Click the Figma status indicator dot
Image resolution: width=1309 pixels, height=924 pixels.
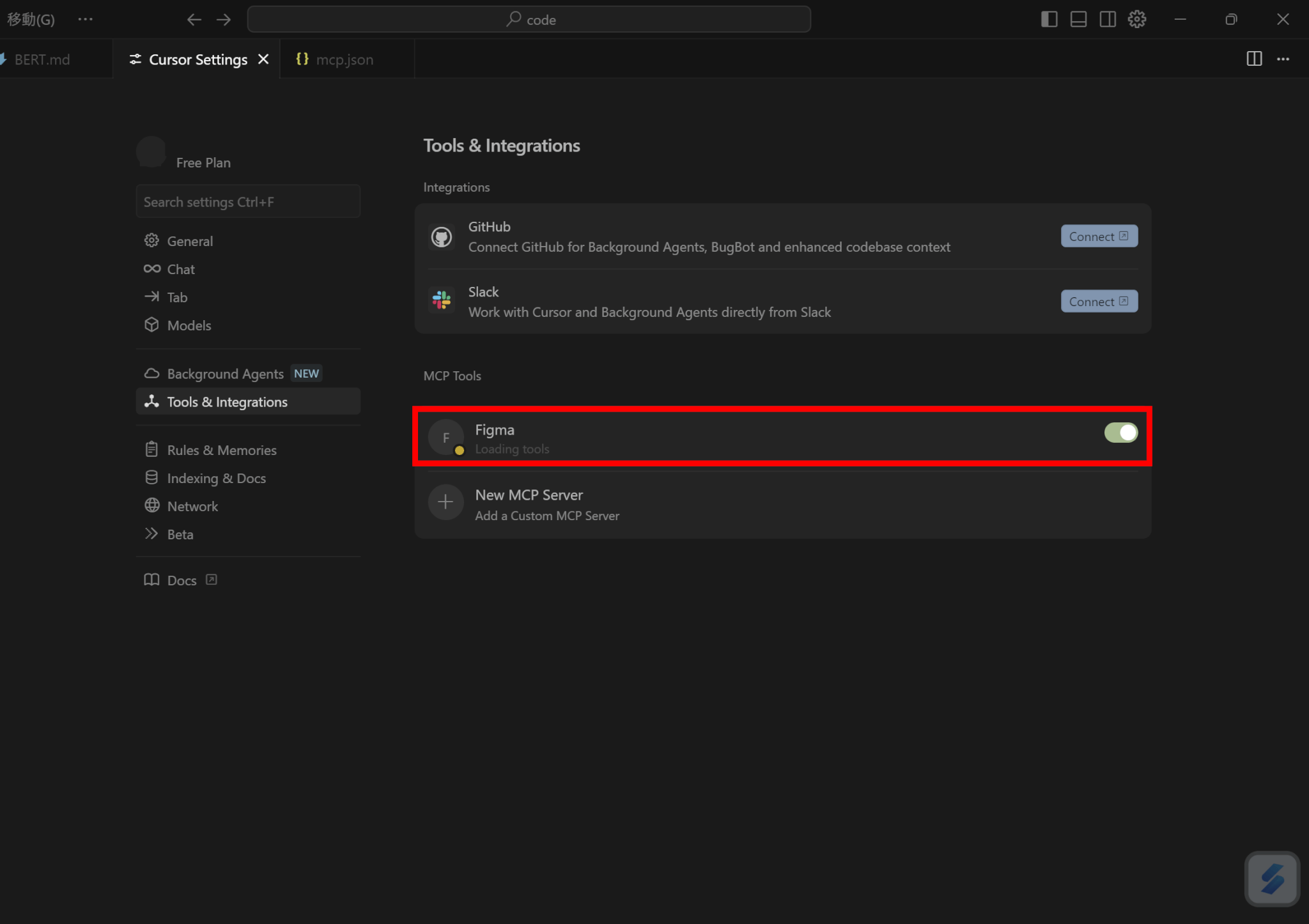(459, 450)
